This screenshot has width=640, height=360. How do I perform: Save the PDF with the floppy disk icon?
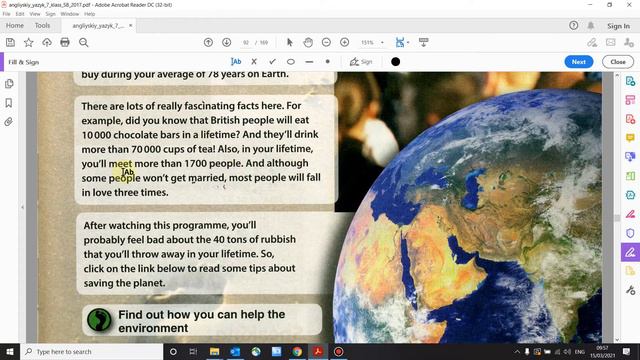[x=10, y=42]
